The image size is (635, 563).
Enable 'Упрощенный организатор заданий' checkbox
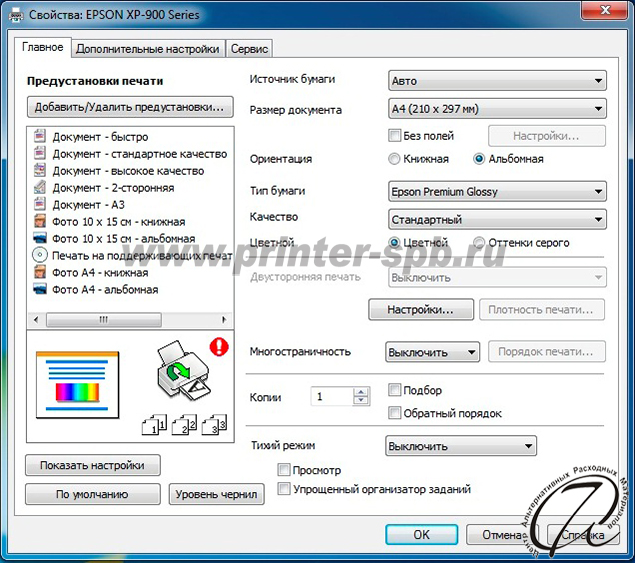[283, 488]
